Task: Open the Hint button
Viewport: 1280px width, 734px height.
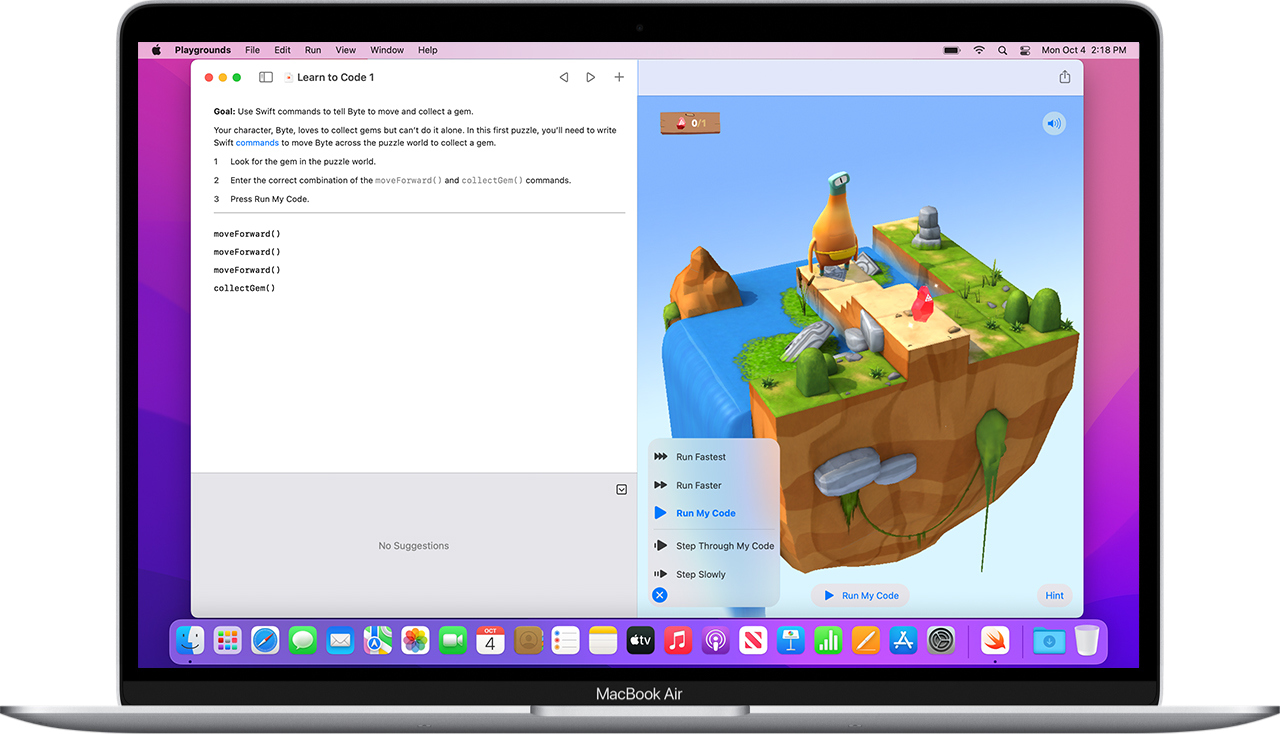Action: pyautogui.click(x=1054, y=595)
